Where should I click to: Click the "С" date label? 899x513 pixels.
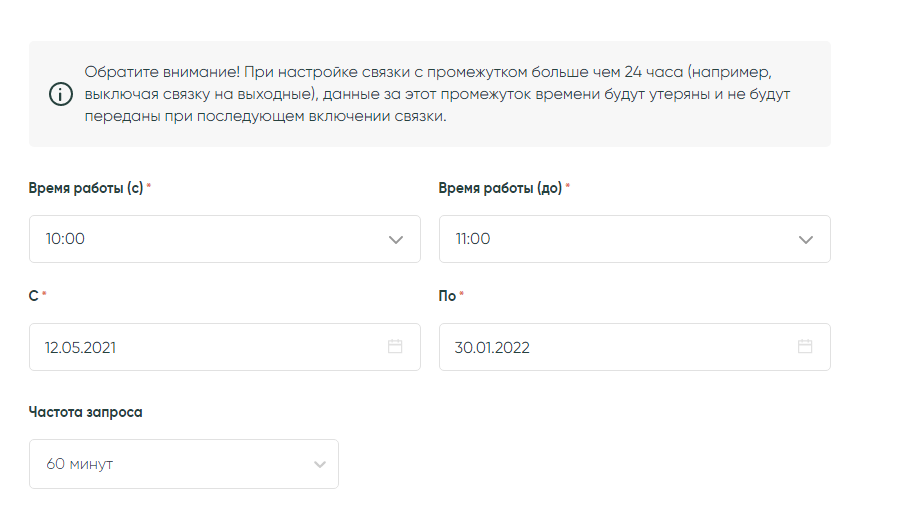point(34,296)
